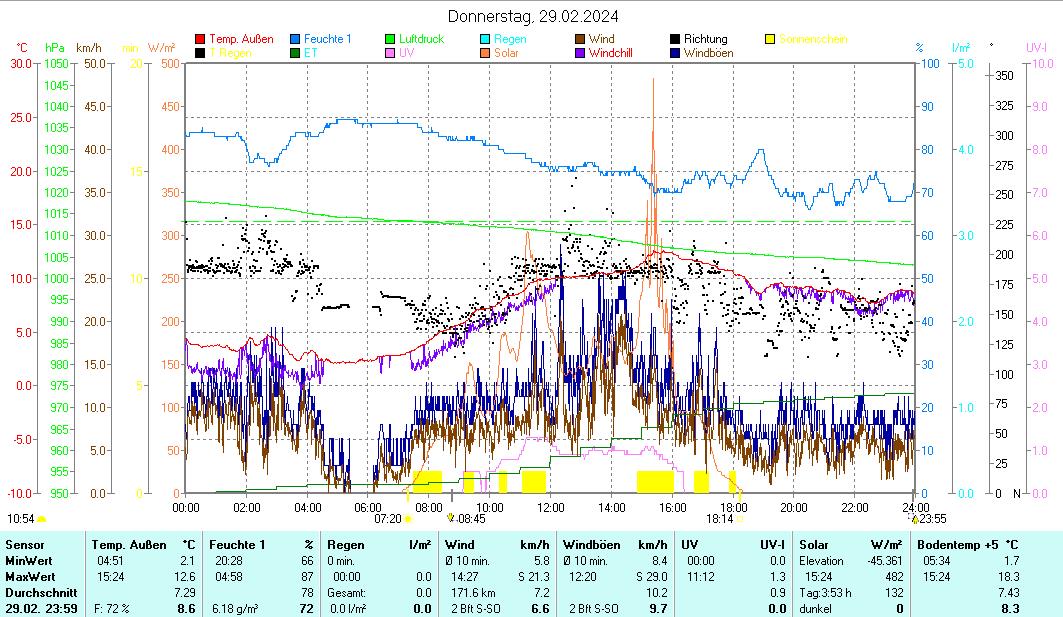Viewport: 1063px width, 617px height.
Task: Click the 171.6 km wind run value
Action: coord(473,593)
